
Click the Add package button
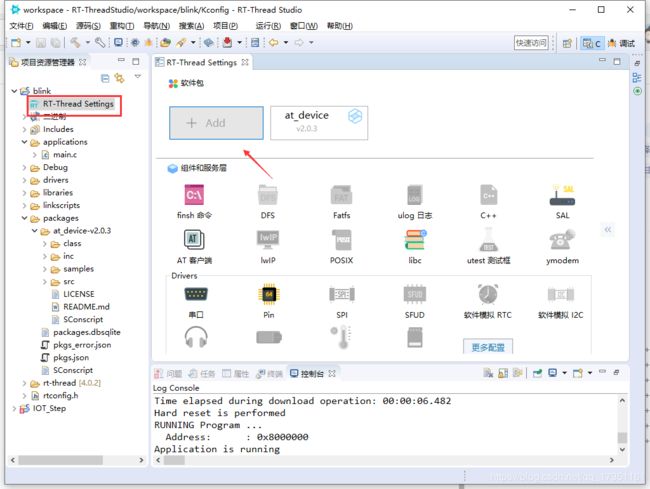pos(216,123)
